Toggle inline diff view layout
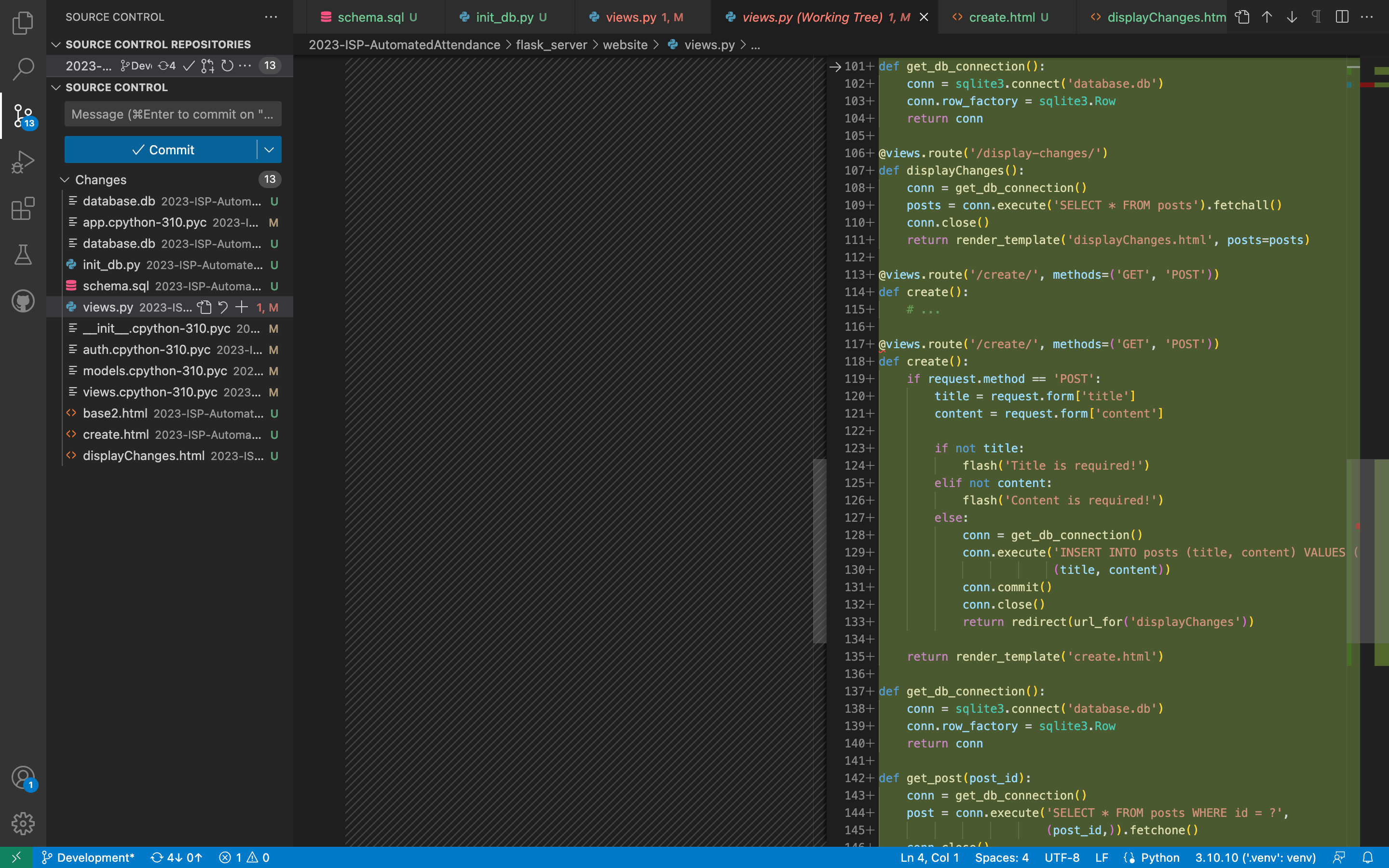The height and width of the screenshot is (868, 1389). tap(1342, 17)
